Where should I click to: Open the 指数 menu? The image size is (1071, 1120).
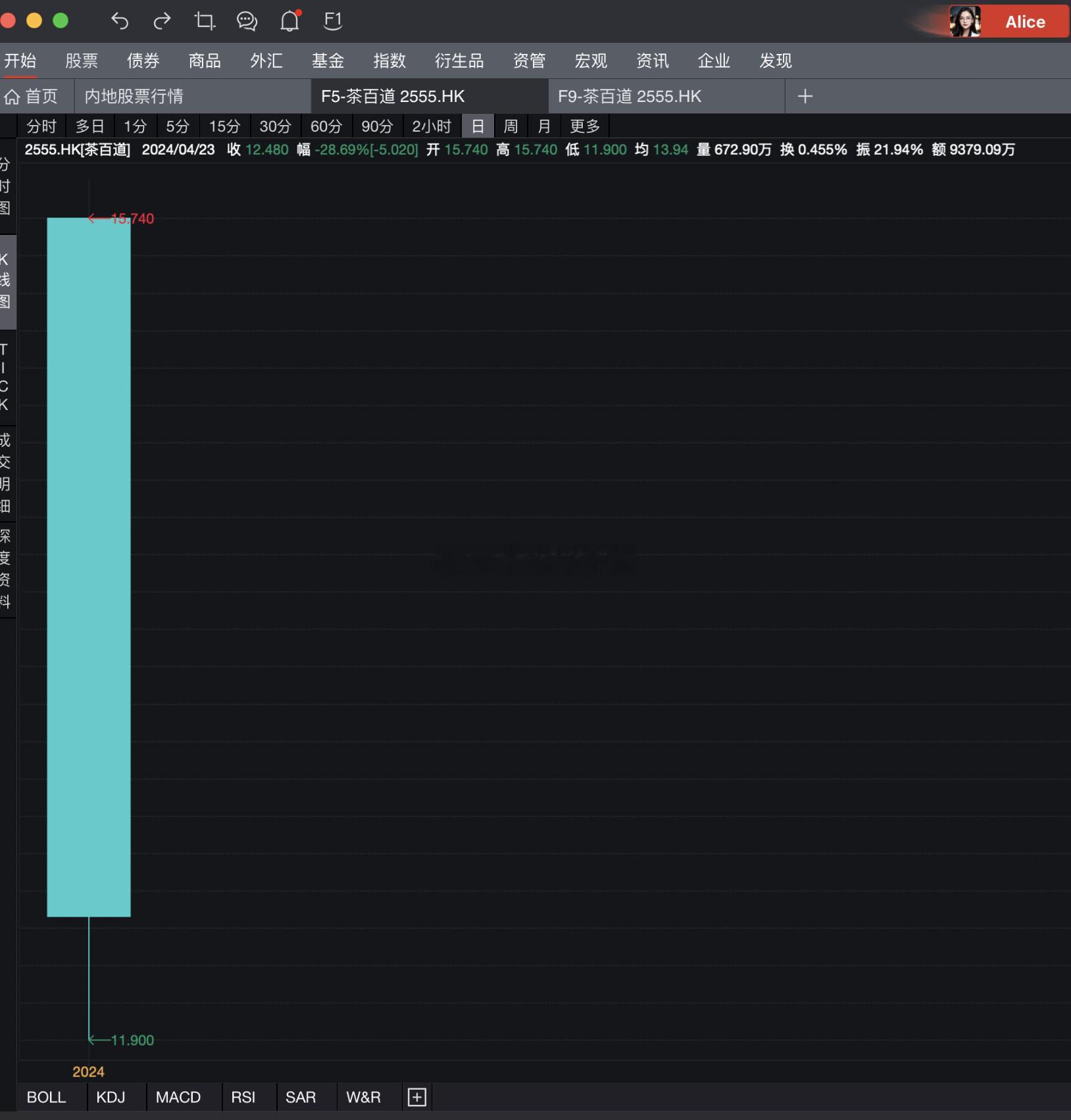[x=389, y=61]
